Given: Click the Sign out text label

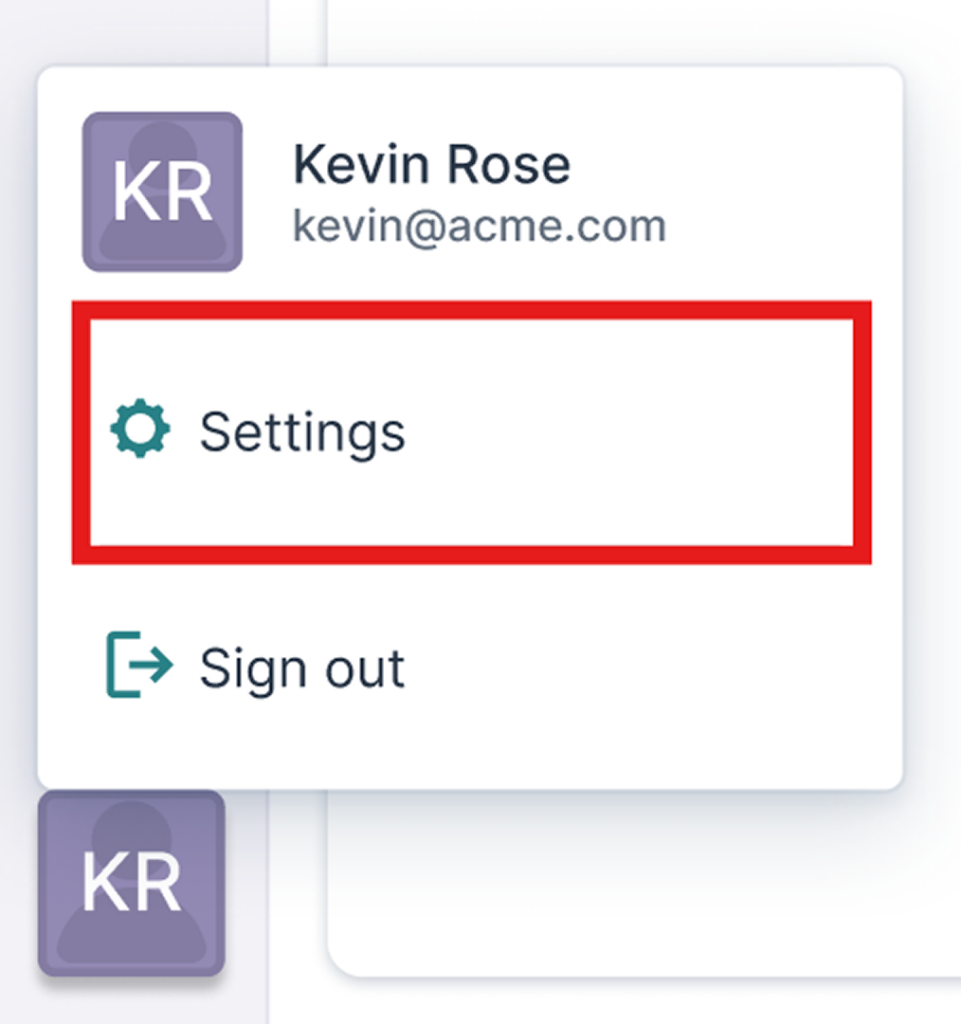Looking at the screenshot, I should tap(302, 667).
